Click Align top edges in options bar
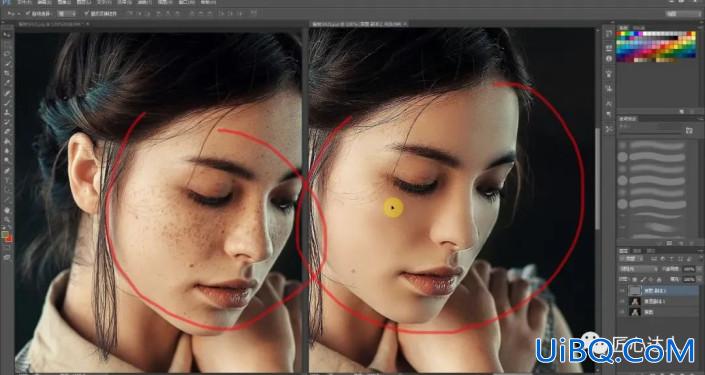The width and height of the screenshot is (705, 375). (x=130, y=13)
